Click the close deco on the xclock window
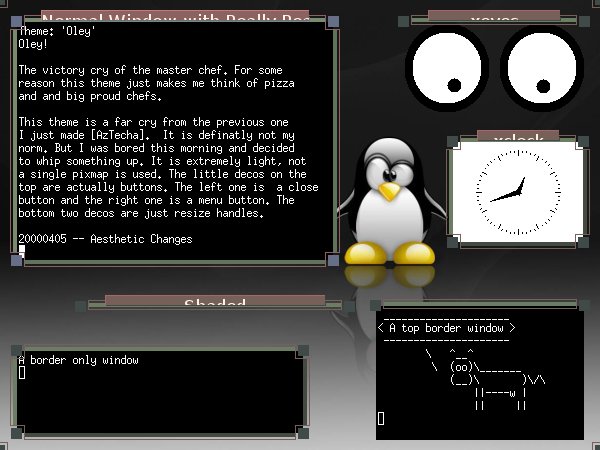 453,142
